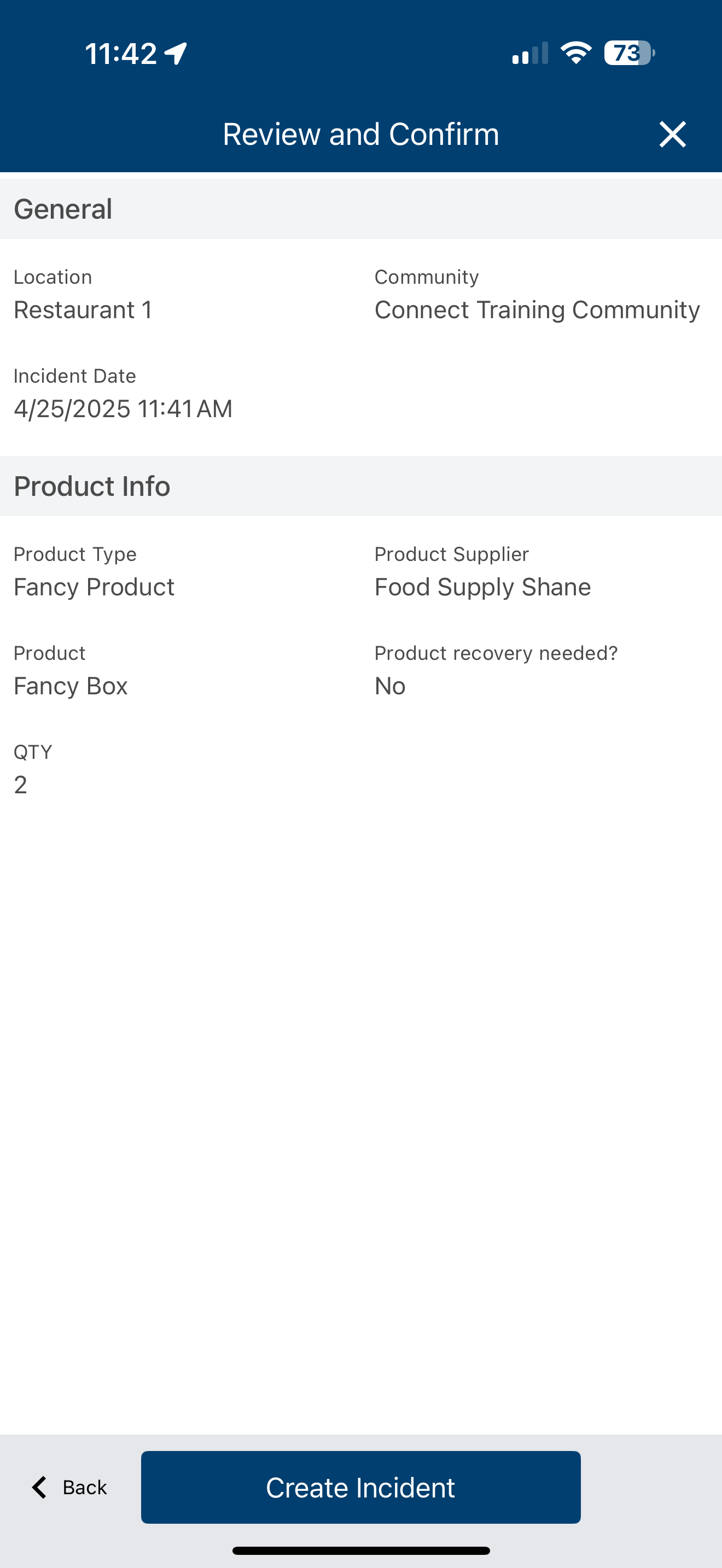
Task: Tap the Create Incident button
Action: 360,1487
